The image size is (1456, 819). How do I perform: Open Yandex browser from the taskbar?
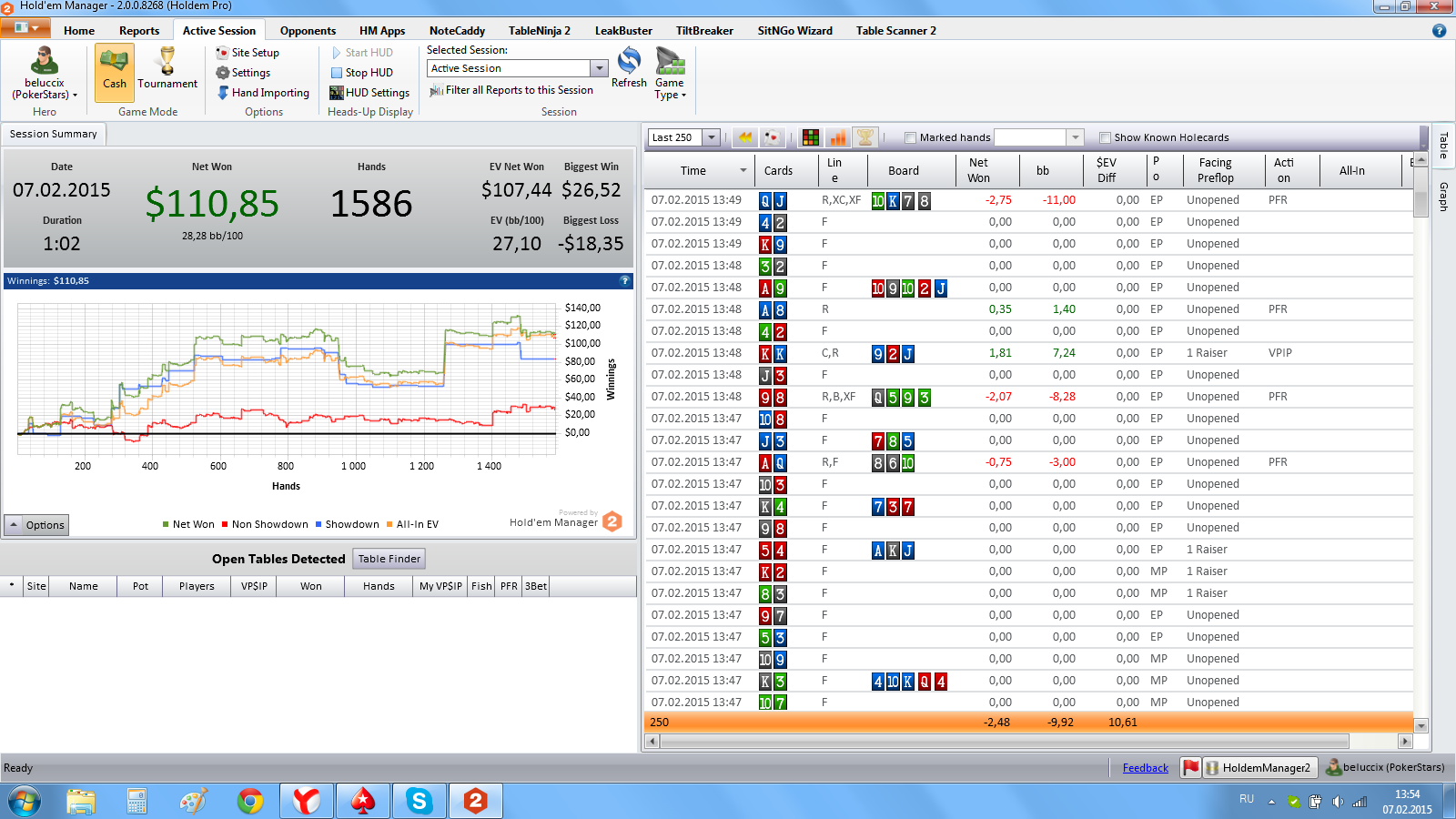306,801
